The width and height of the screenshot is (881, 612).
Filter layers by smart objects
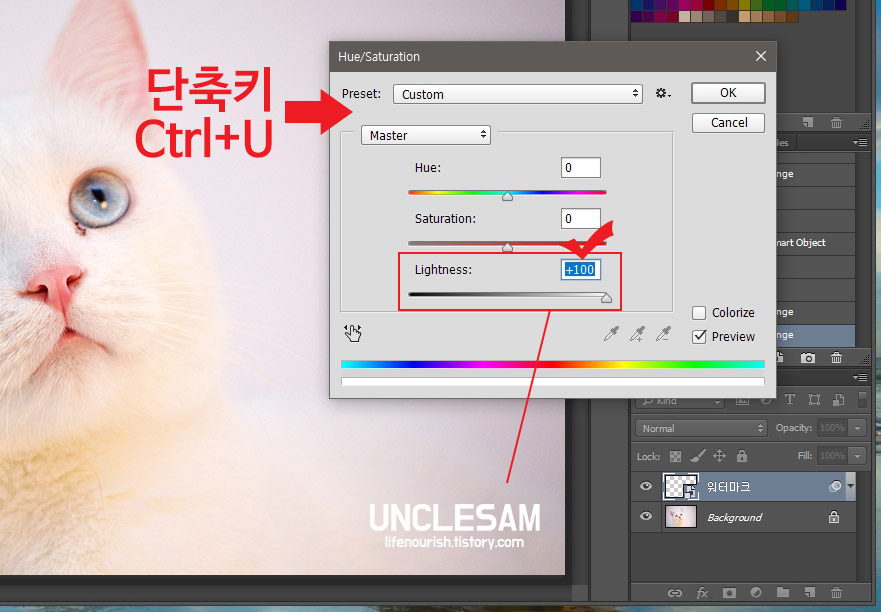pos(839,400)
